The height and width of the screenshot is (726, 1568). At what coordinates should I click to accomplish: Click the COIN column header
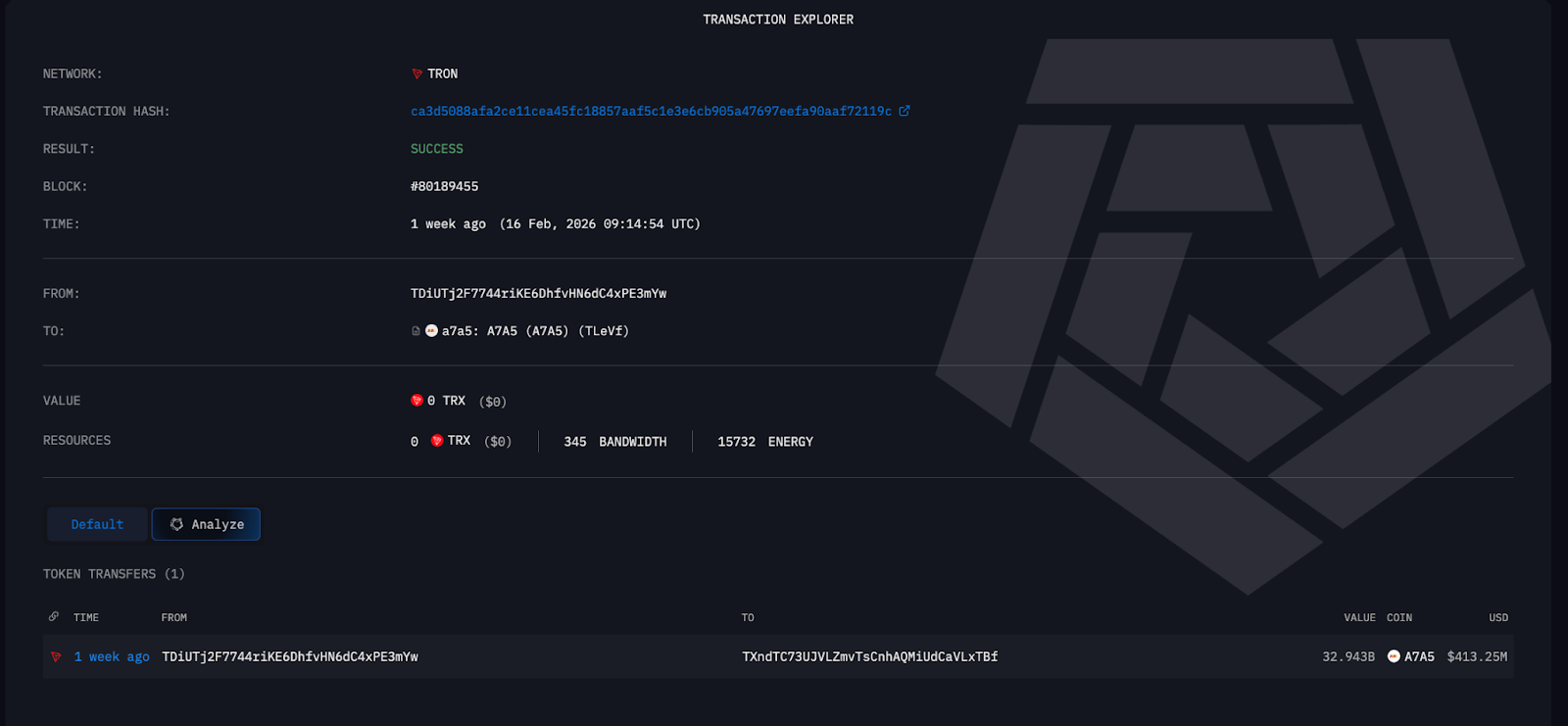(x=1399, y=617)
